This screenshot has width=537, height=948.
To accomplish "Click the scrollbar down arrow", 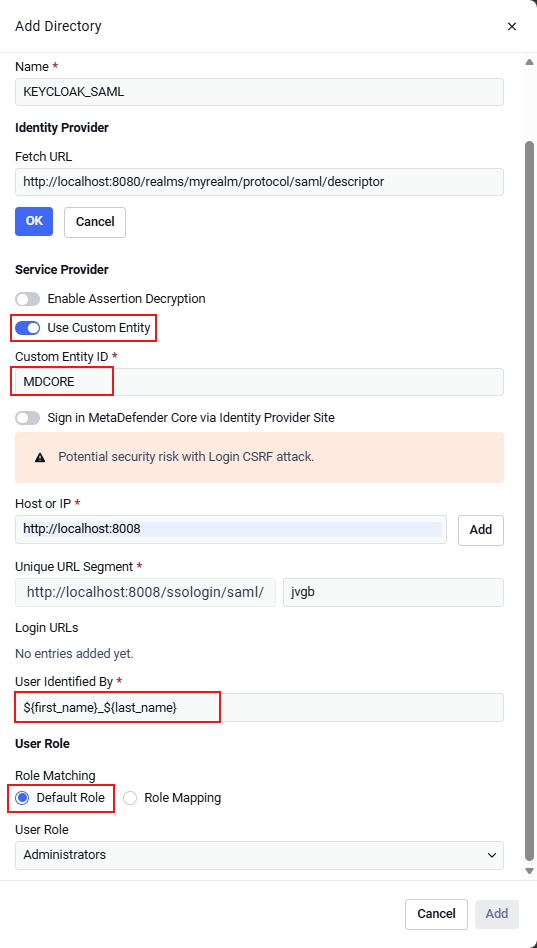I will point(529,871).
